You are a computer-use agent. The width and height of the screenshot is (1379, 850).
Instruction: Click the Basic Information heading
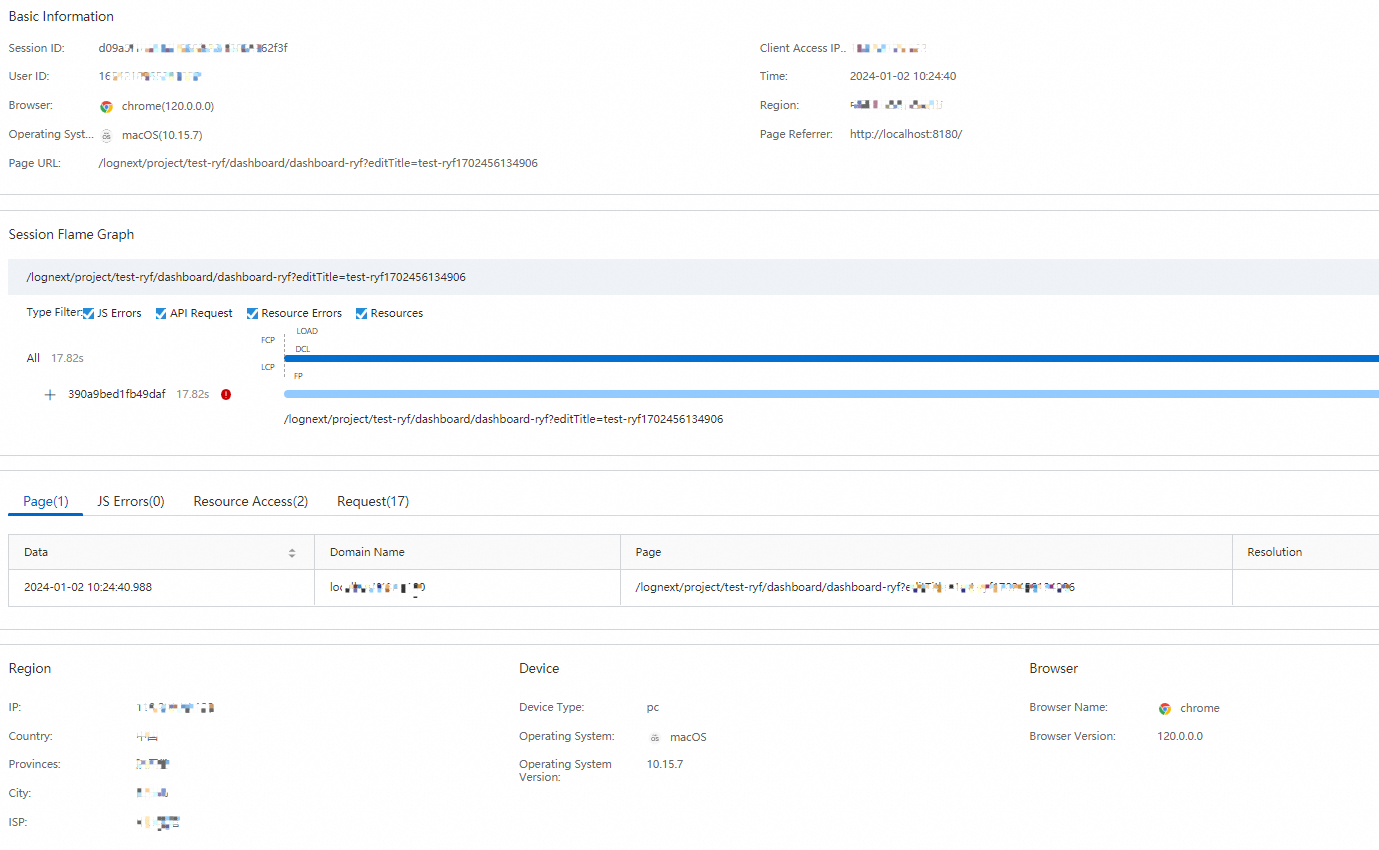pyautogui.click(x=61, y=17)
